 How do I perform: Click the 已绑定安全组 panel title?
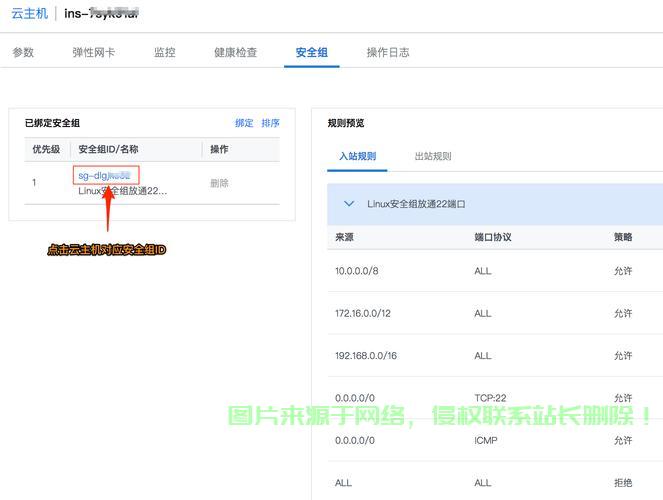[52, 123]
